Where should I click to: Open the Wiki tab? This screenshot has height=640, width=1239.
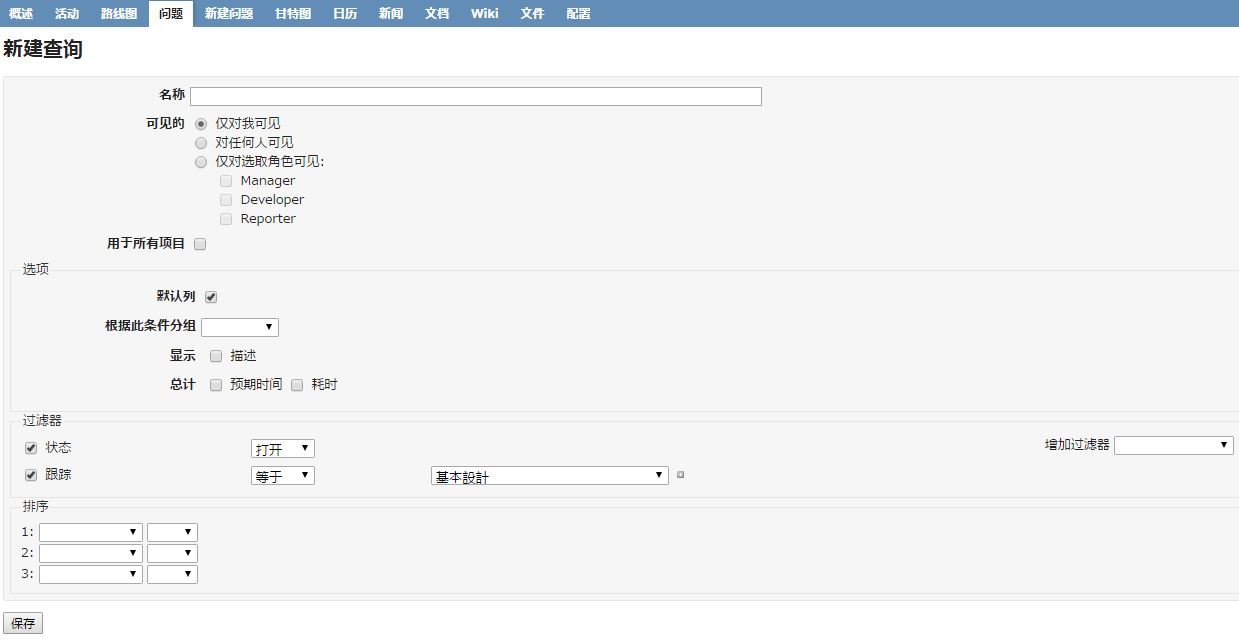click(x=485, y=14)
